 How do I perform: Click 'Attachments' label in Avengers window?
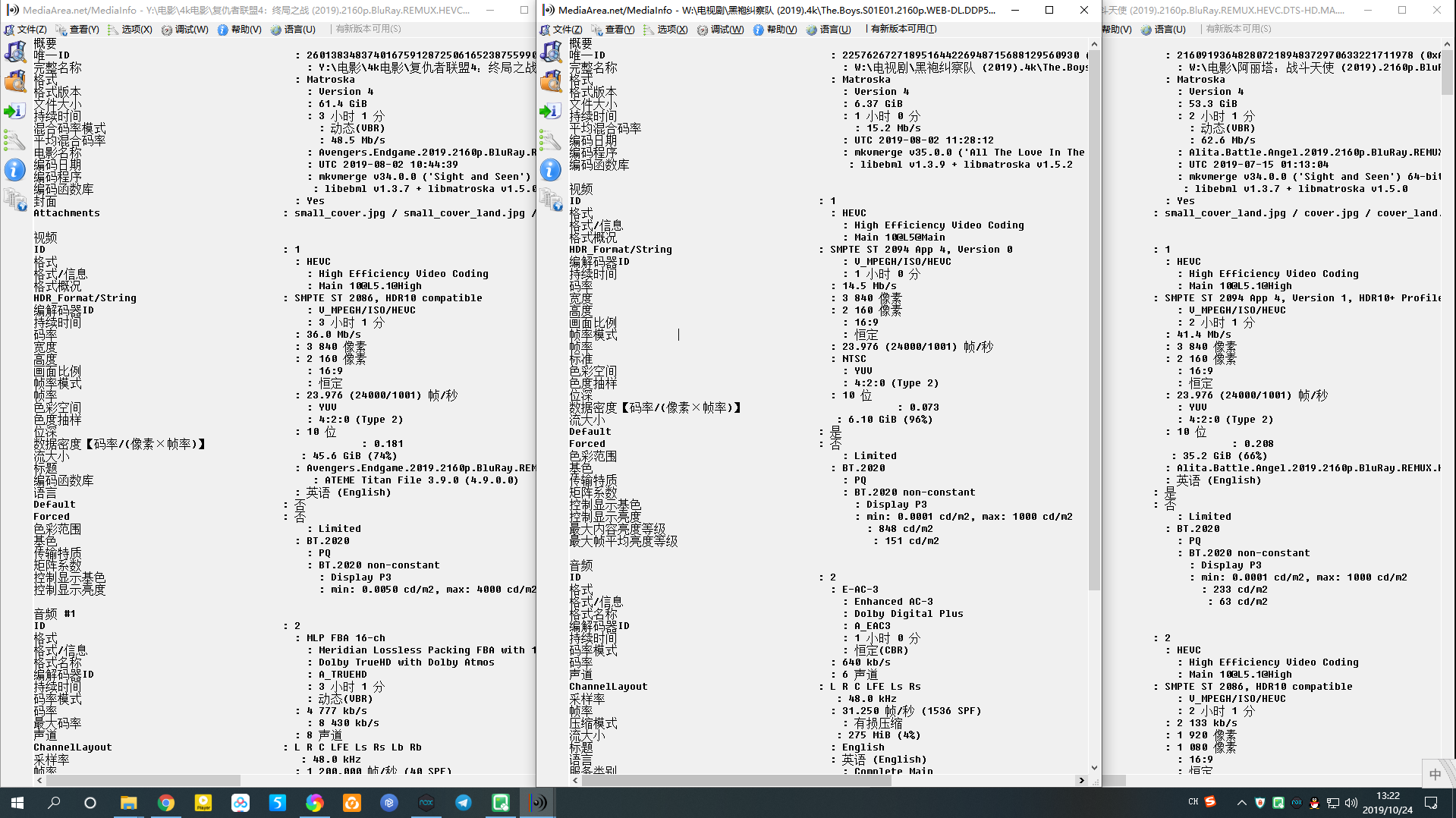click(67, 213)
